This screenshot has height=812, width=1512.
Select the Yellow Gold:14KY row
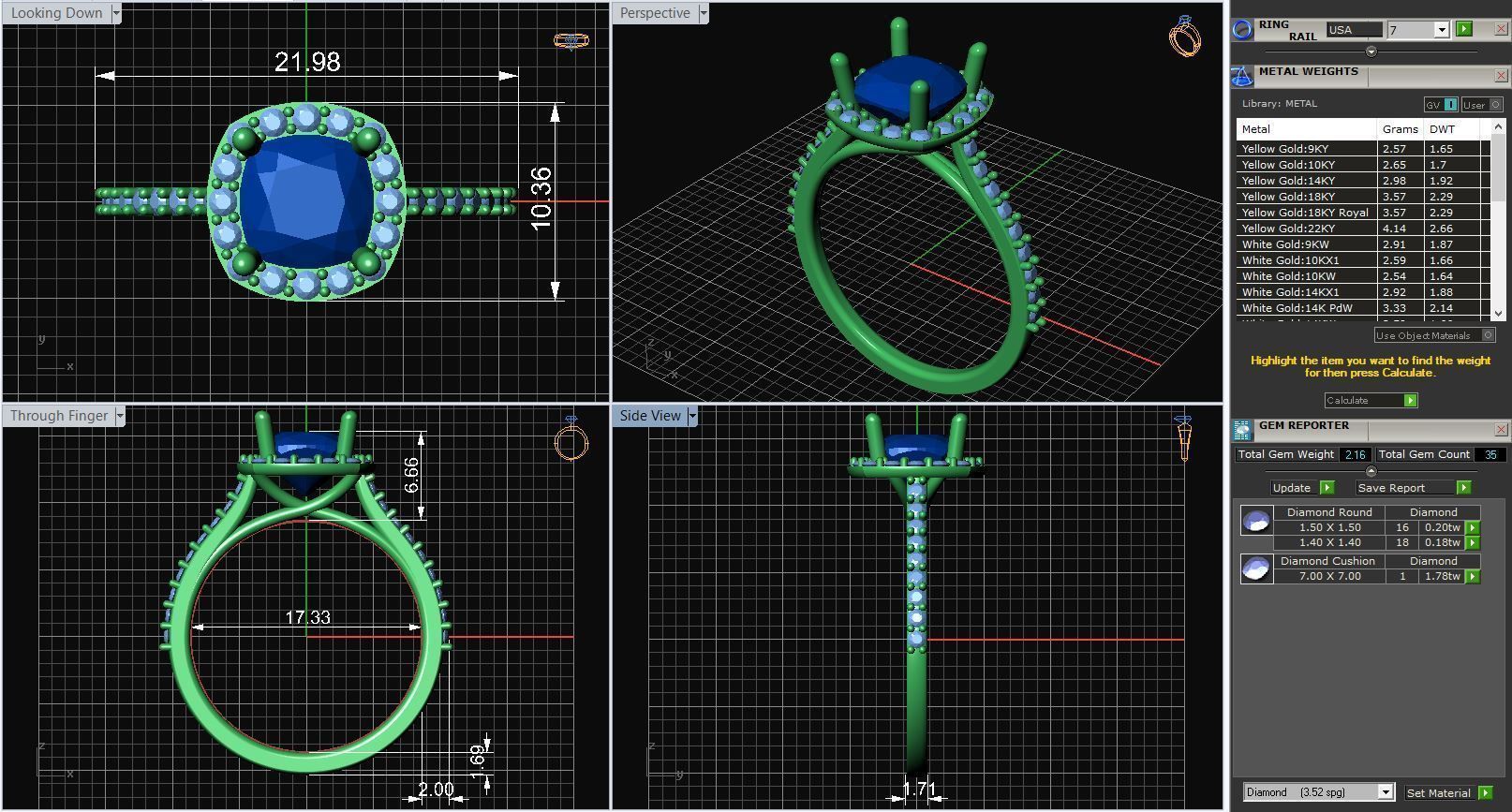pyautogui.click(x=1363, y=181)
